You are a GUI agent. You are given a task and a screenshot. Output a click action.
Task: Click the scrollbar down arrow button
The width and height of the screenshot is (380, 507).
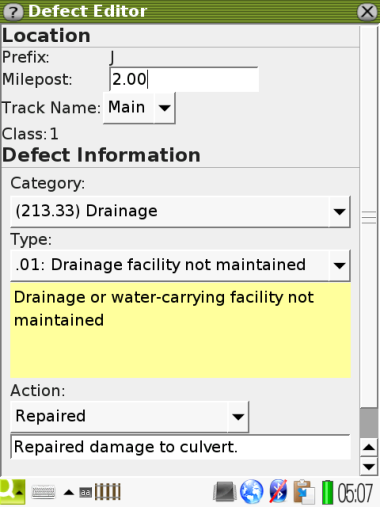point(369,466)
